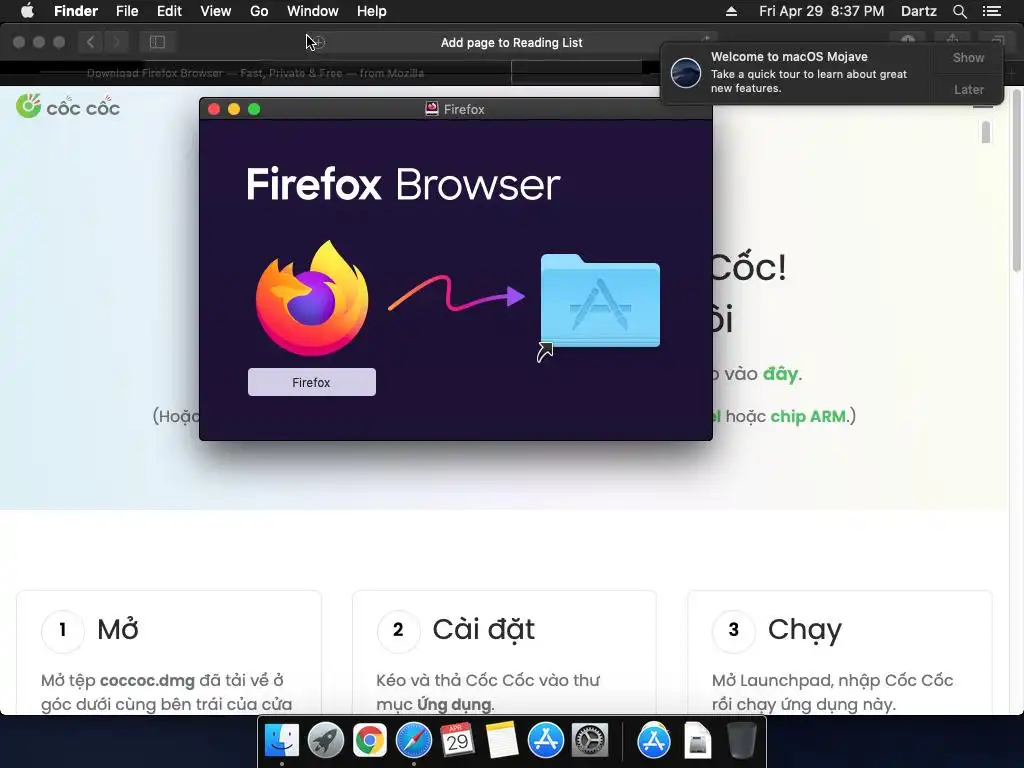Open the Help menu
Screen dimensions: 1024x768
pos(372,11)
